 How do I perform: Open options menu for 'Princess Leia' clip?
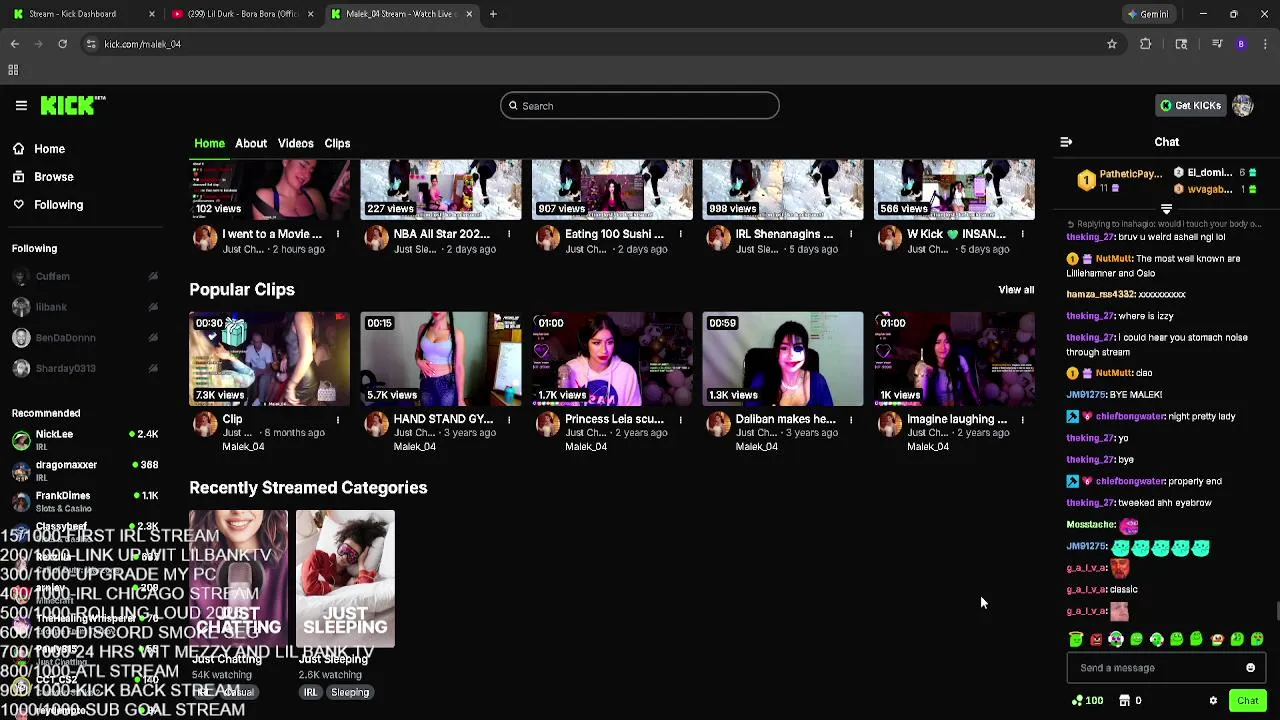pos(680,419)
